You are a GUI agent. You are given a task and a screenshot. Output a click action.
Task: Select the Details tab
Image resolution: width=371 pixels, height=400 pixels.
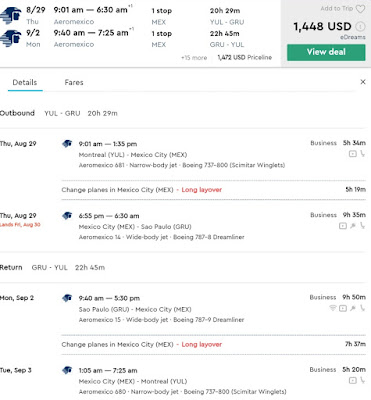click(x=25, y=82)
